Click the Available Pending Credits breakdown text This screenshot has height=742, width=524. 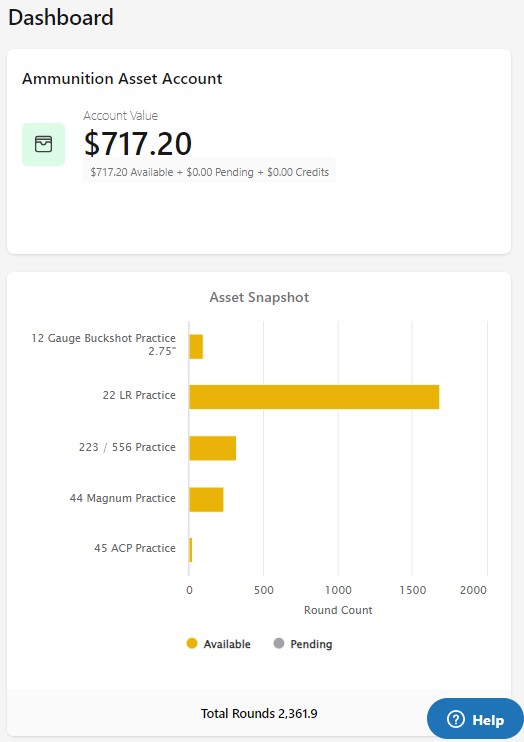tap(210, 172)
